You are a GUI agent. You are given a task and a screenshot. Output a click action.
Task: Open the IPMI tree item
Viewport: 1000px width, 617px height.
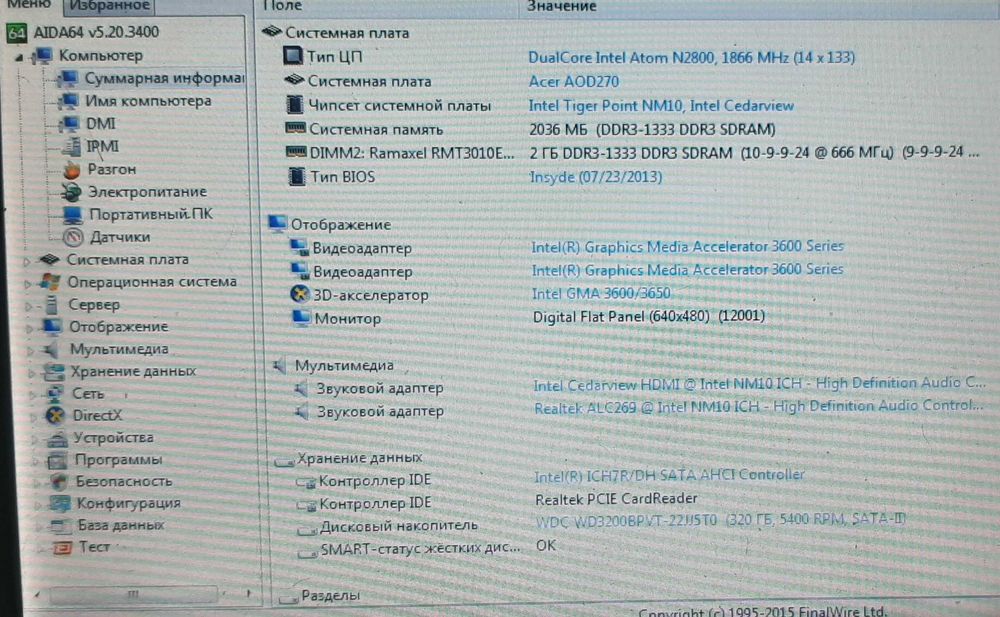tap(102, 147)
